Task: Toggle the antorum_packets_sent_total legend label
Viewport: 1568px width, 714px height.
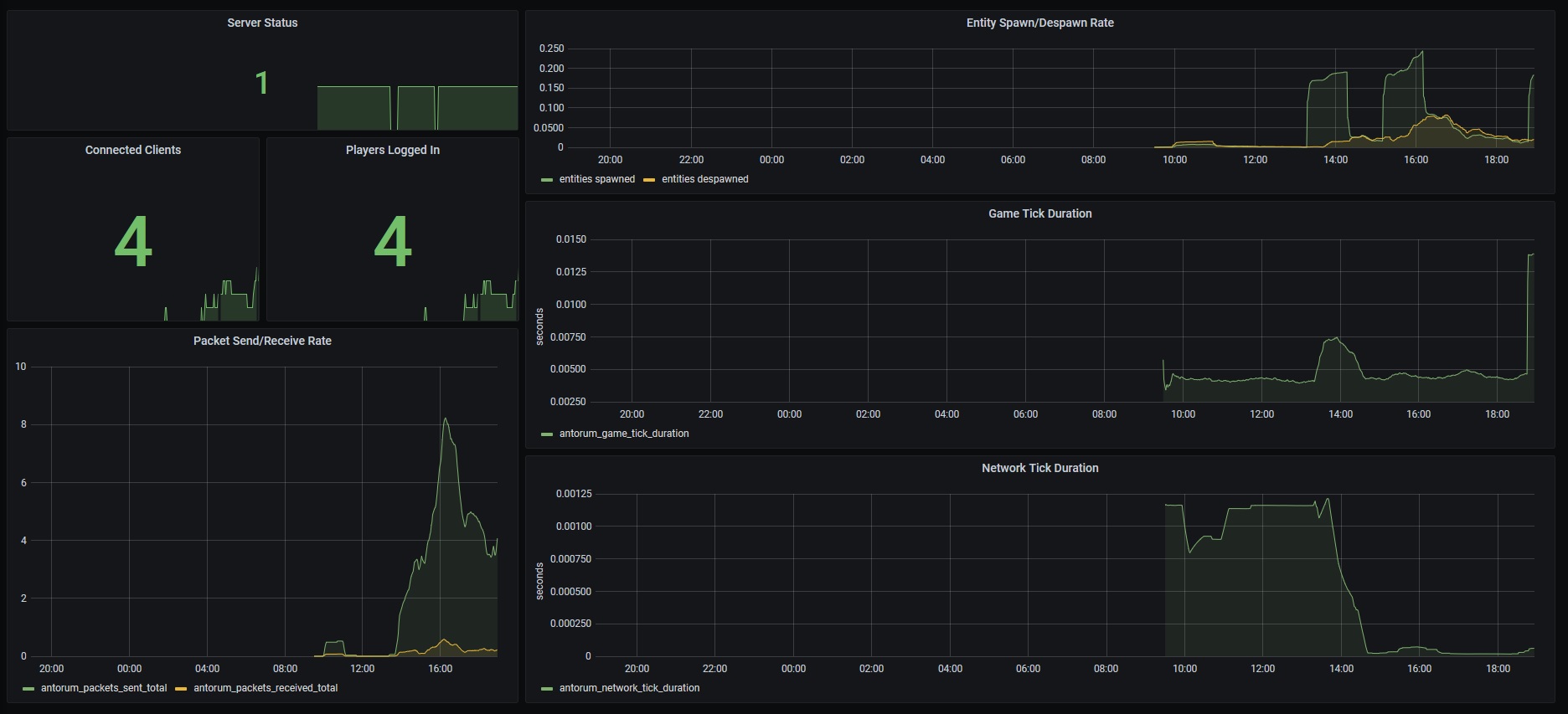Action: 104,688
